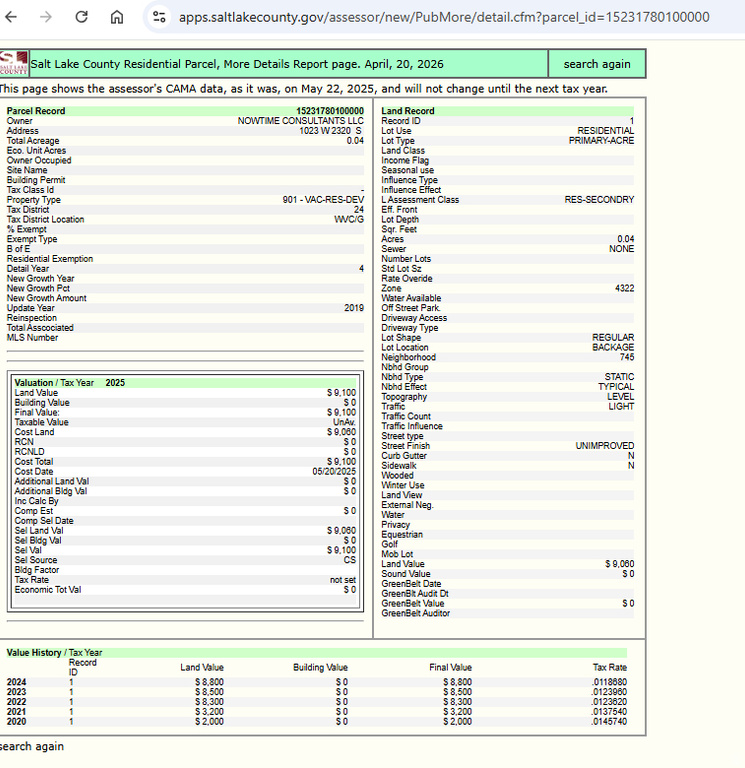Click the Land Record section header
This screenshot has width=745, height=768.
tap(408, 111)
